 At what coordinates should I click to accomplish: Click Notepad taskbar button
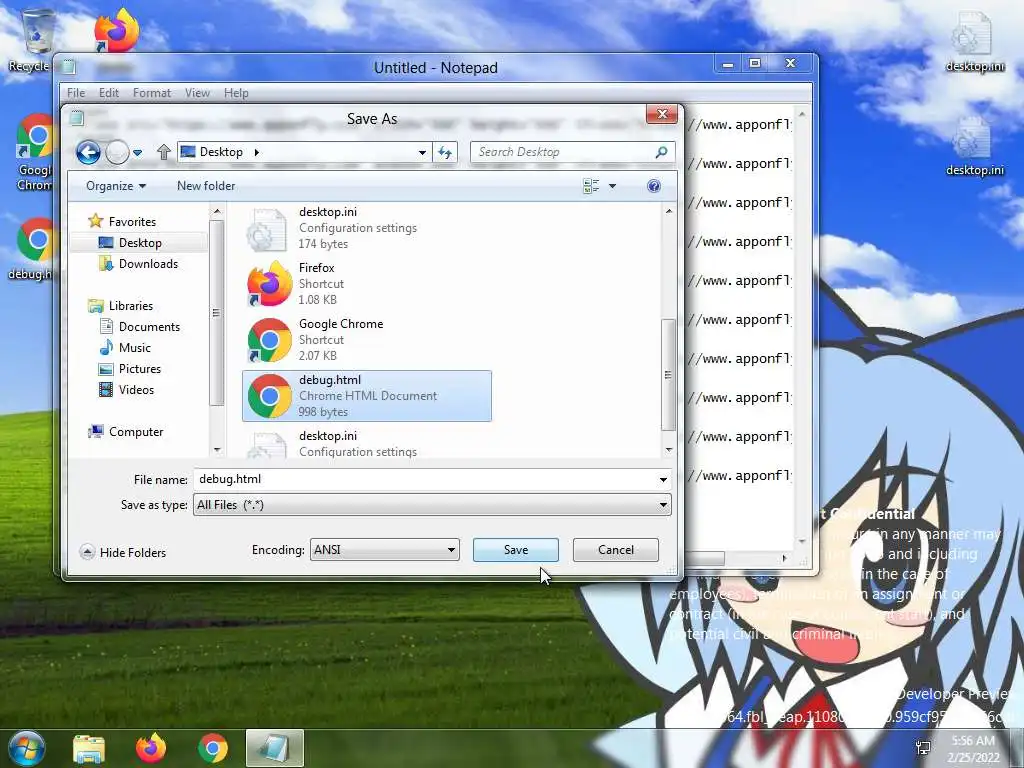[x=274, y=748]
